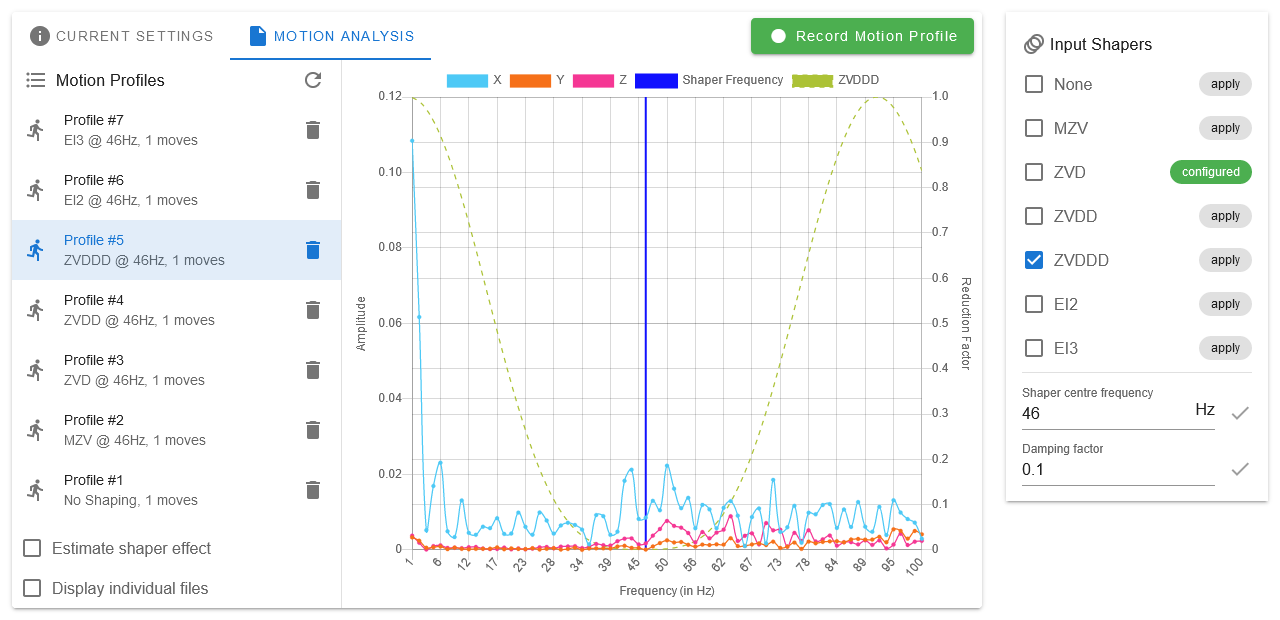Select Profile #3 ZVD @ 46Hz
1280x620 pixels.
click(x=177, y=370)
